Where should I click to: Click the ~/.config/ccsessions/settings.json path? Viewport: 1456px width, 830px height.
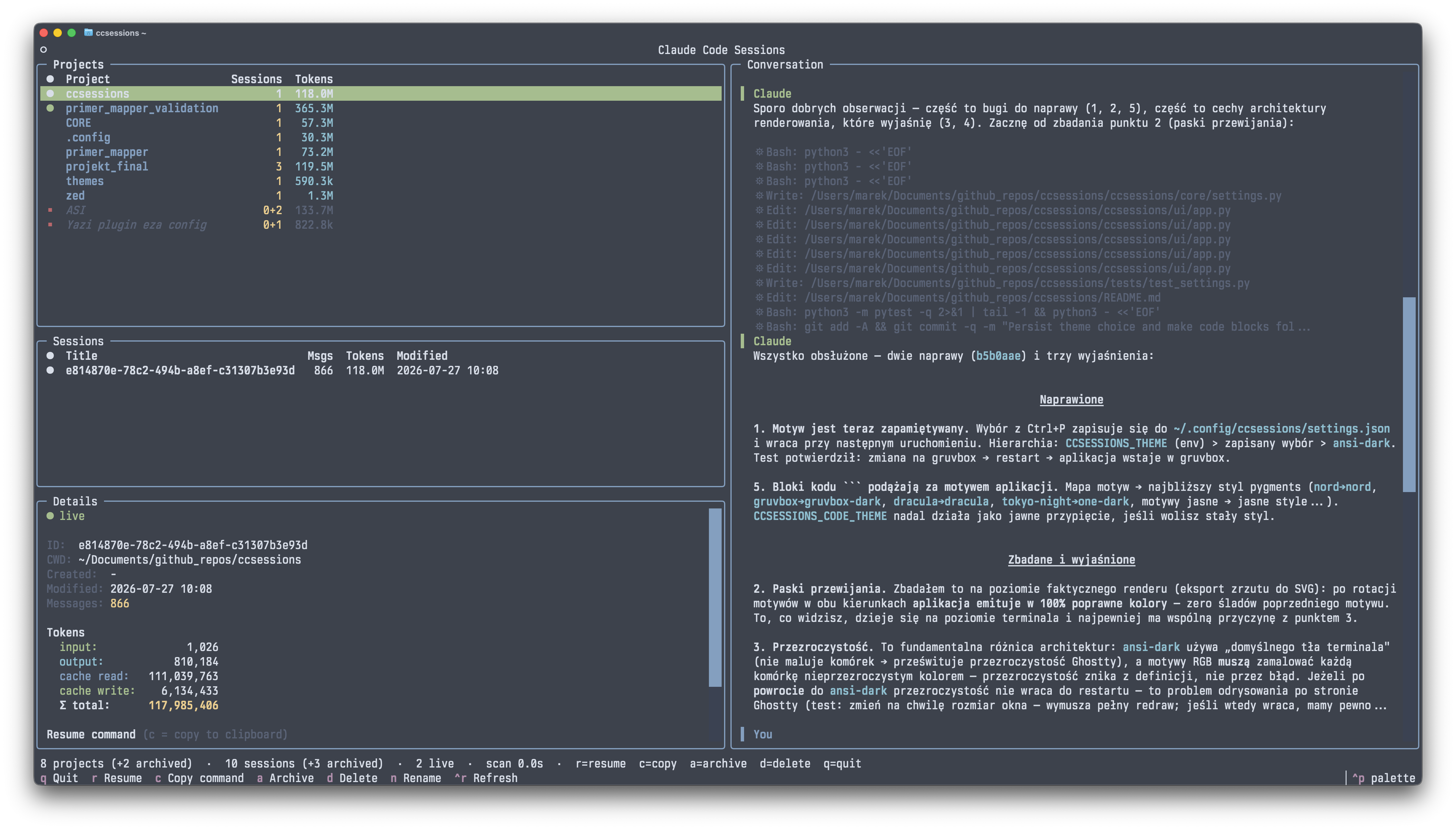pyautogui.click(x=1282, y=429)
